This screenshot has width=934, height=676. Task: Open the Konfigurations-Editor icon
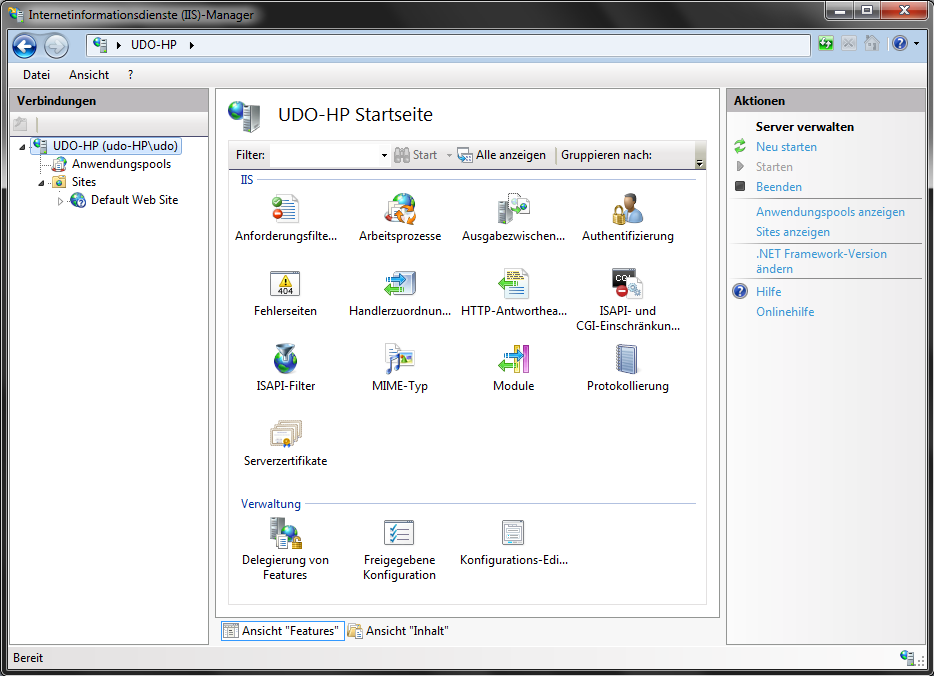[x=513, y=532]
